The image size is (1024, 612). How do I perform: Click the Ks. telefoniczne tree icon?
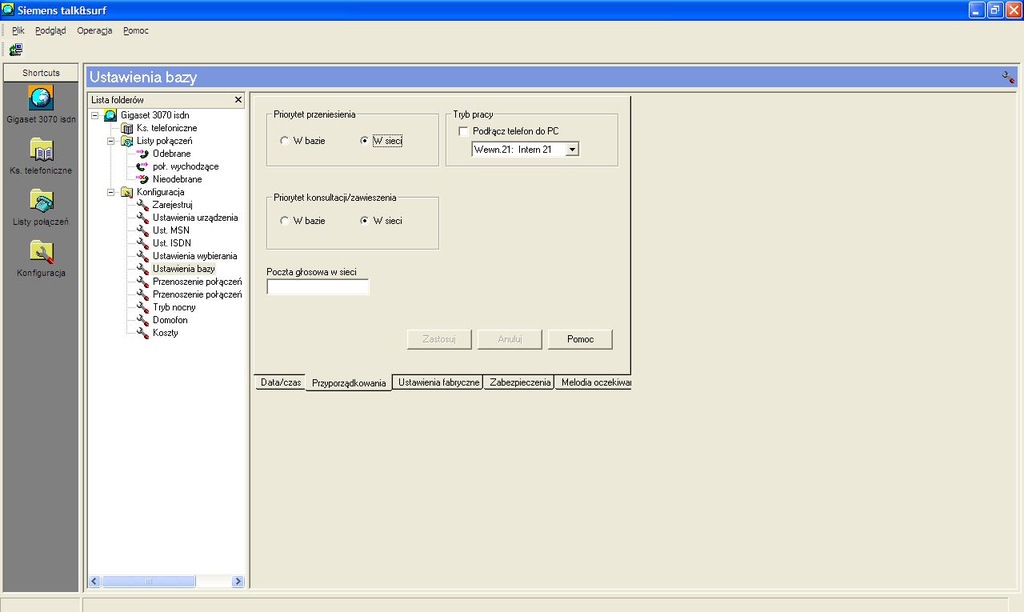coord(127,128)
